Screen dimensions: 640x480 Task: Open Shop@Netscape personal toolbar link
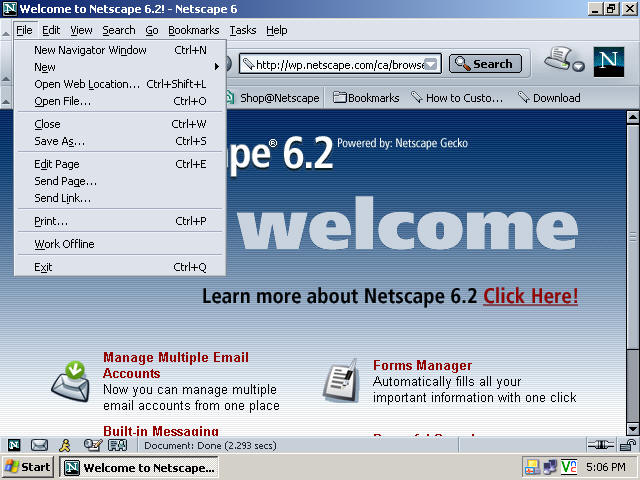(x=273, y=98)
